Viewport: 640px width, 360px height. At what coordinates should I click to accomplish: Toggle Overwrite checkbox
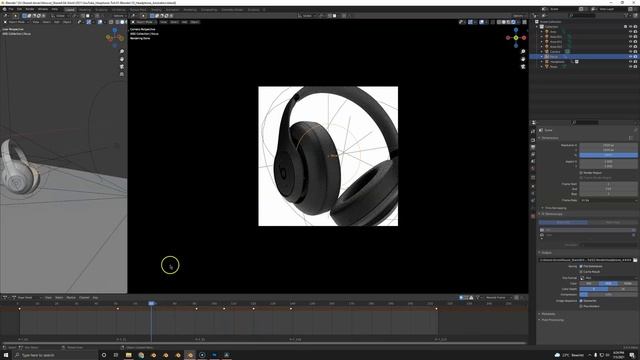point(581,301)
